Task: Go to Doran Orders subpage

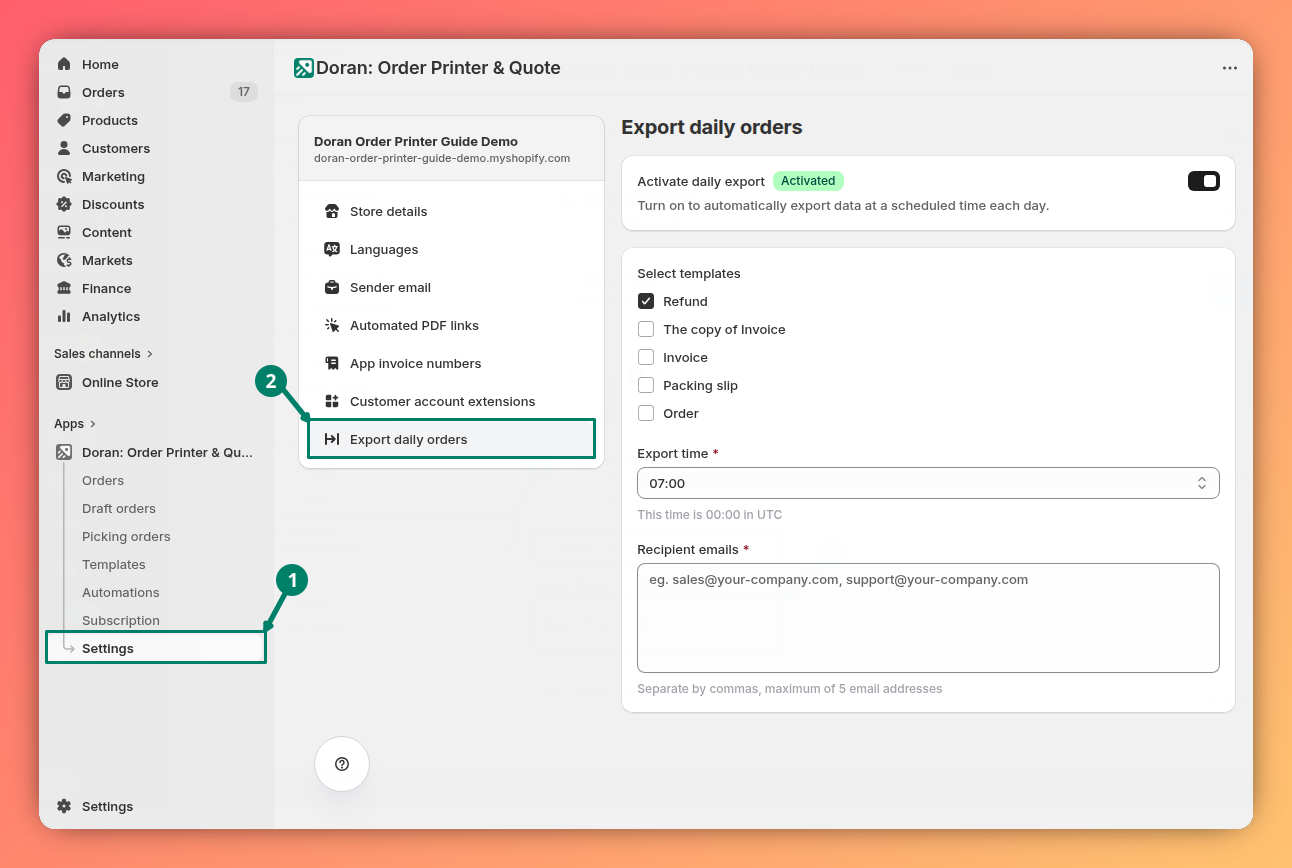Action: pyautogui.click(x=103, y=480)
